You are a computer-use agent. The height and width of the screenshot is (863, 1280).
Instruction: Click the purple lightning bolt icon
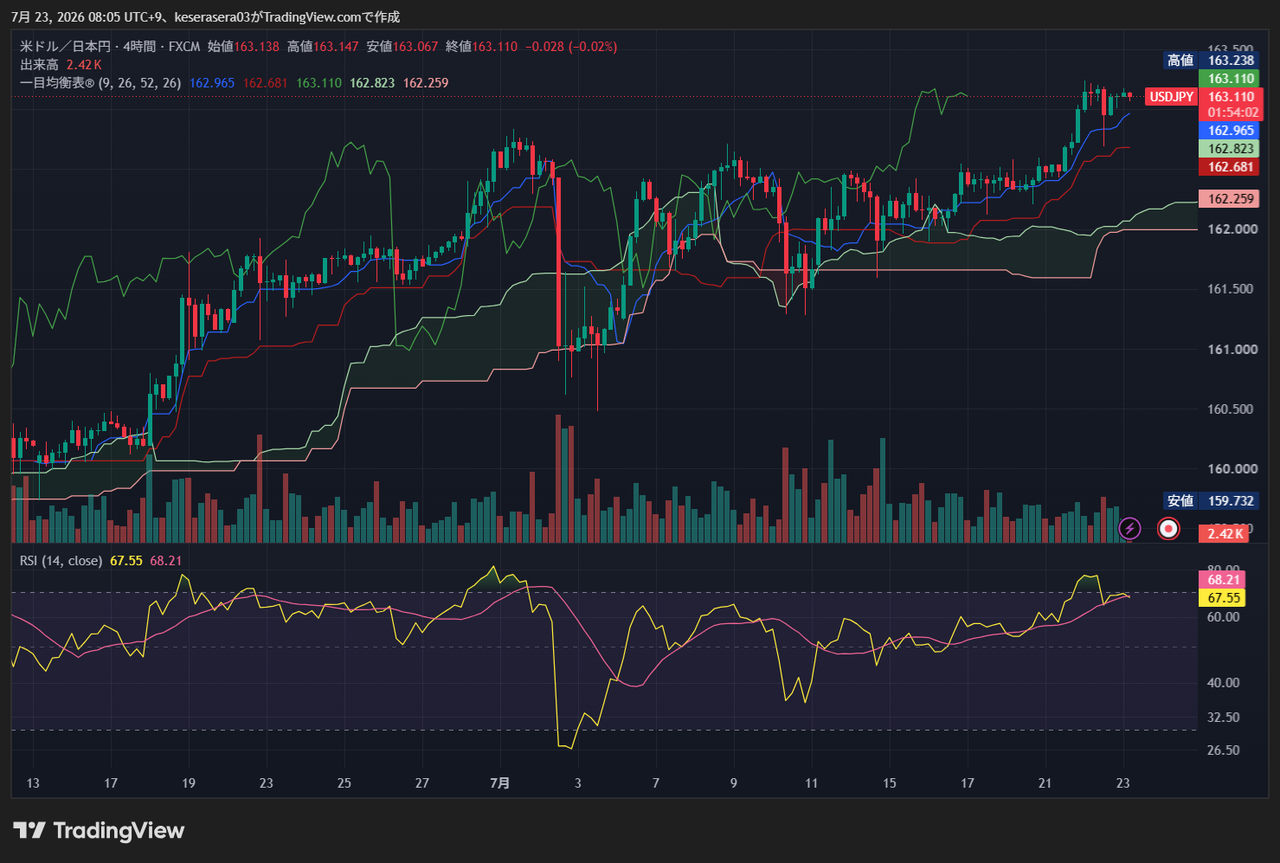(x=1129, y=527)
